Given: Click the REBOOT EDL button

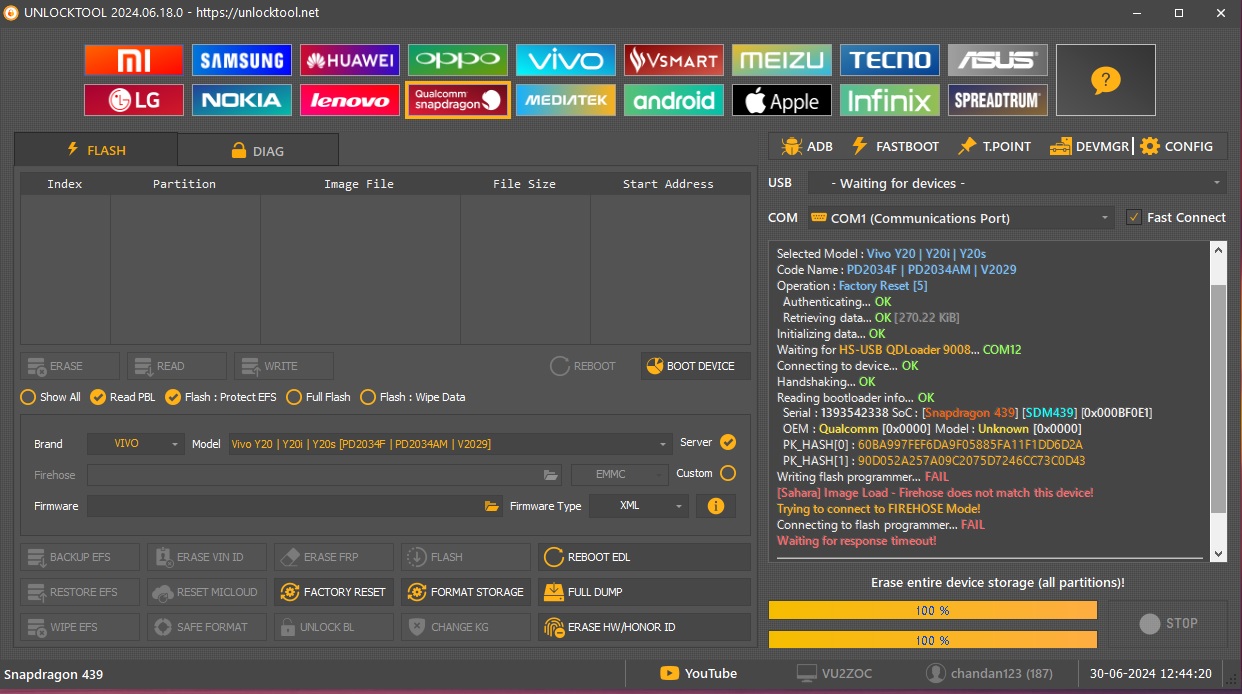Looking at the screenshot, I should tap(644, 557).
